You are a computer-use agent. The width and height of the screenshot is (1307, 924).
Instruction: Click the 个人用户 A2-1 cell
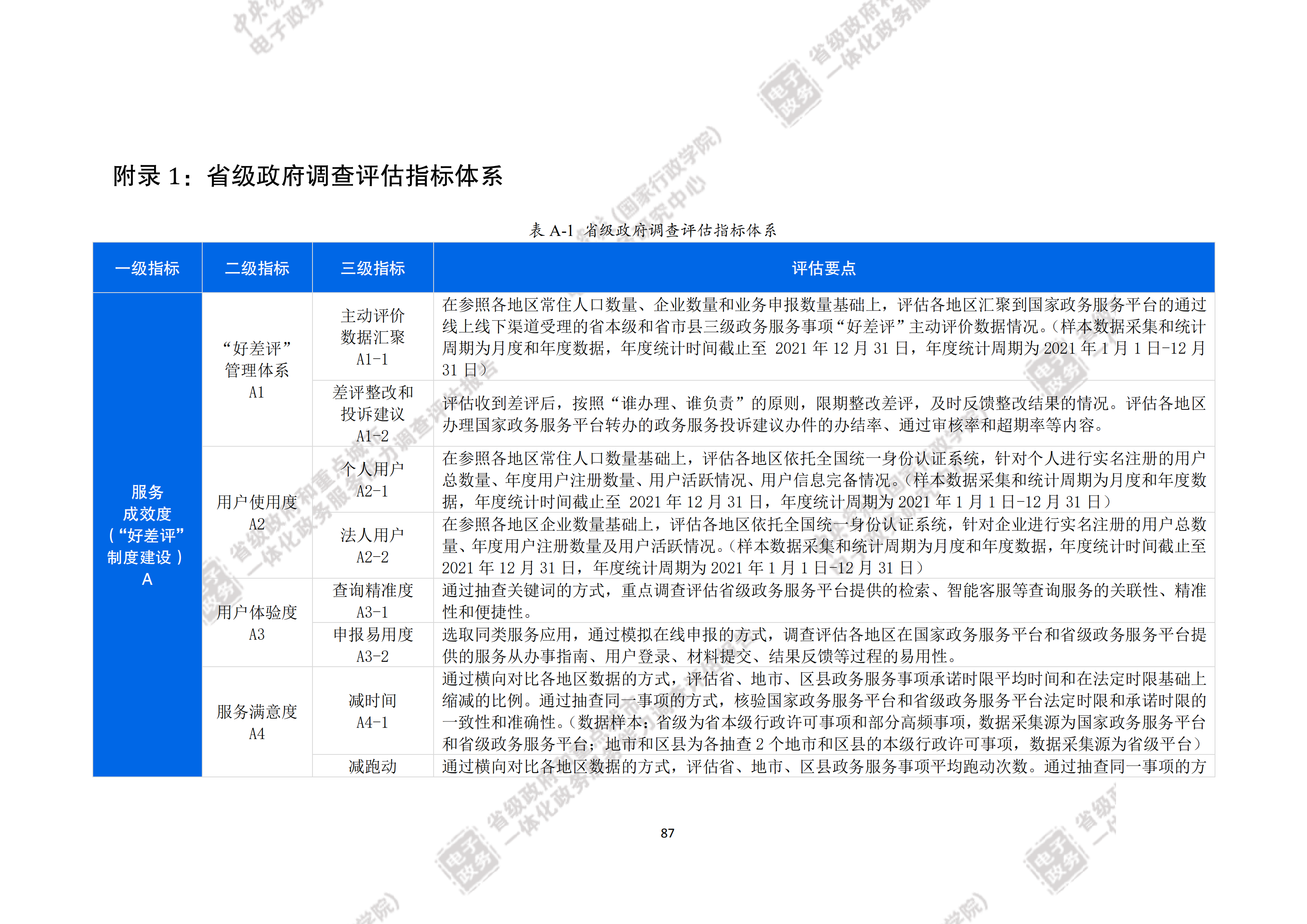point(372,480)
